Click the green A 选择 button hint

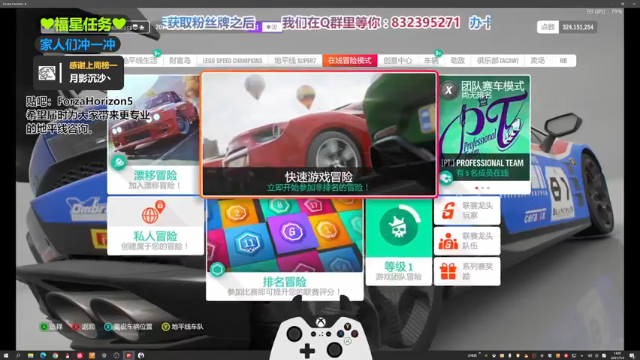[x=51, y=327]
